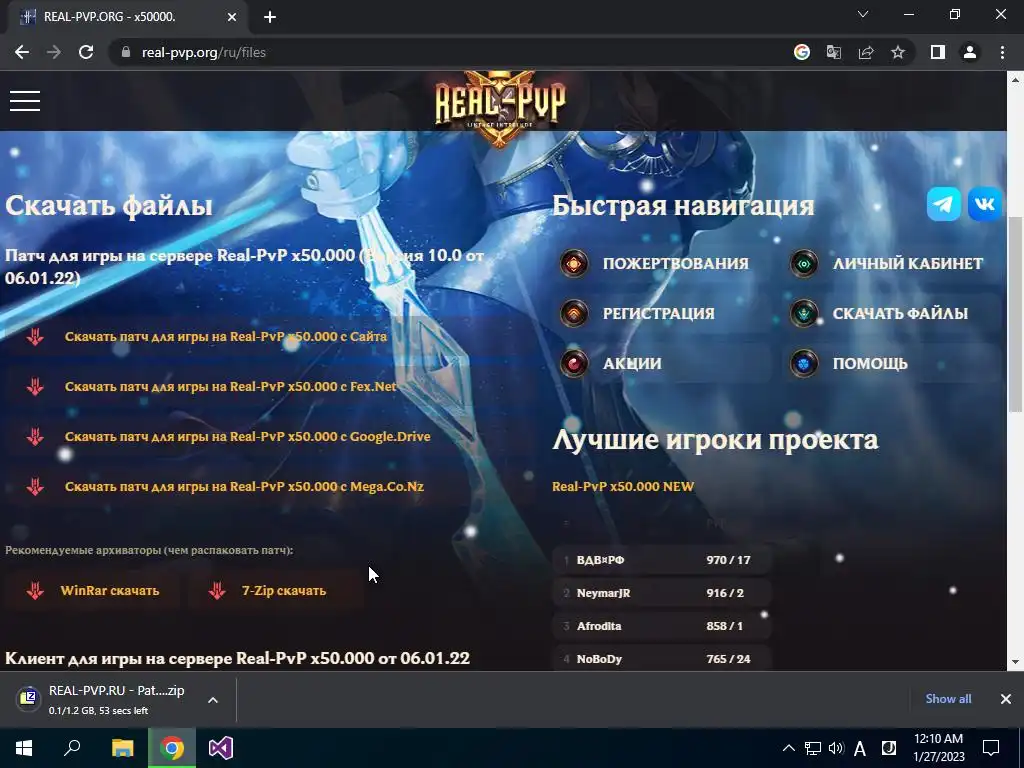The width and height of the screenshot is (1024, 768).
Task: Click player NeymarJR ranking row
Action: tap(662, 593)
